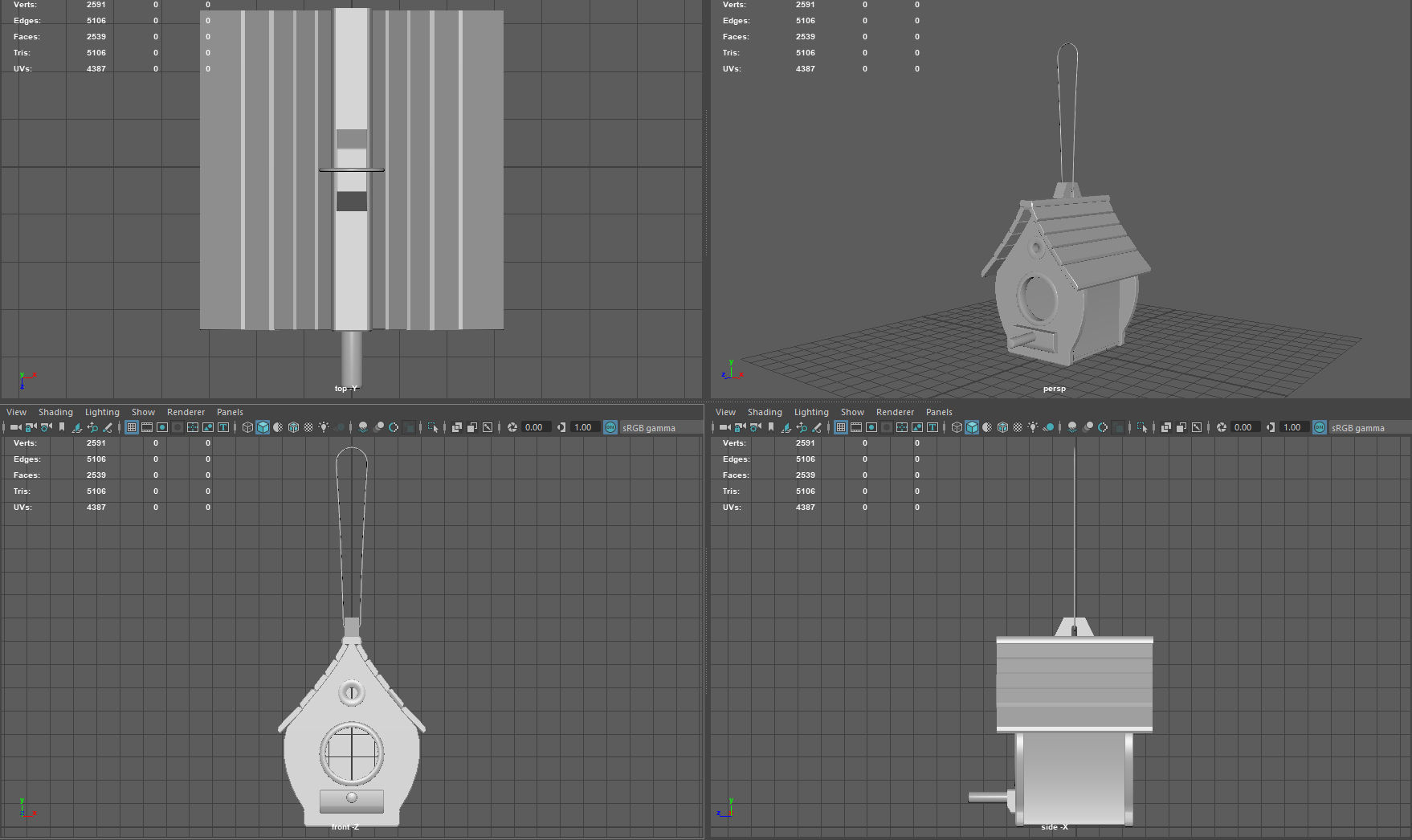Screen dimensions: 1412x840
Task: Click Select Camera icon in side view toolbar
Action: click(x=724, y=427)
